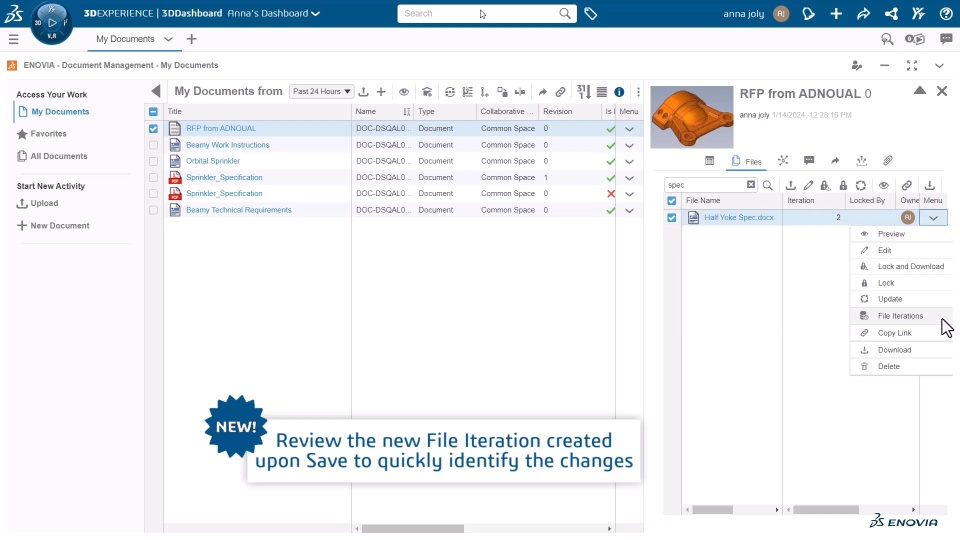Expand row menu for Orbital Sprinkler

[629, 162]
